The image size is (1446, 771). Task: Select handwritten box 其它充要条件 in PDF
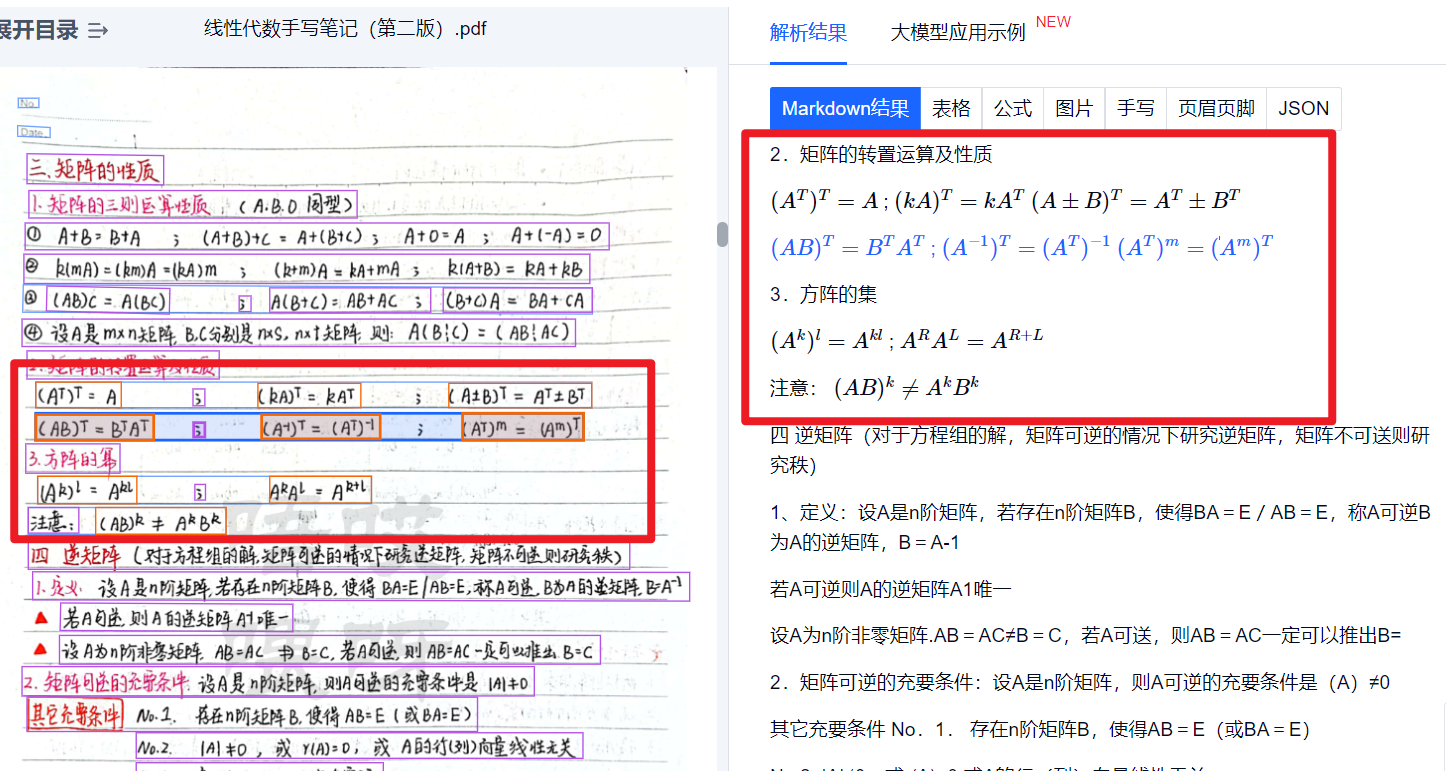[75, 715]
